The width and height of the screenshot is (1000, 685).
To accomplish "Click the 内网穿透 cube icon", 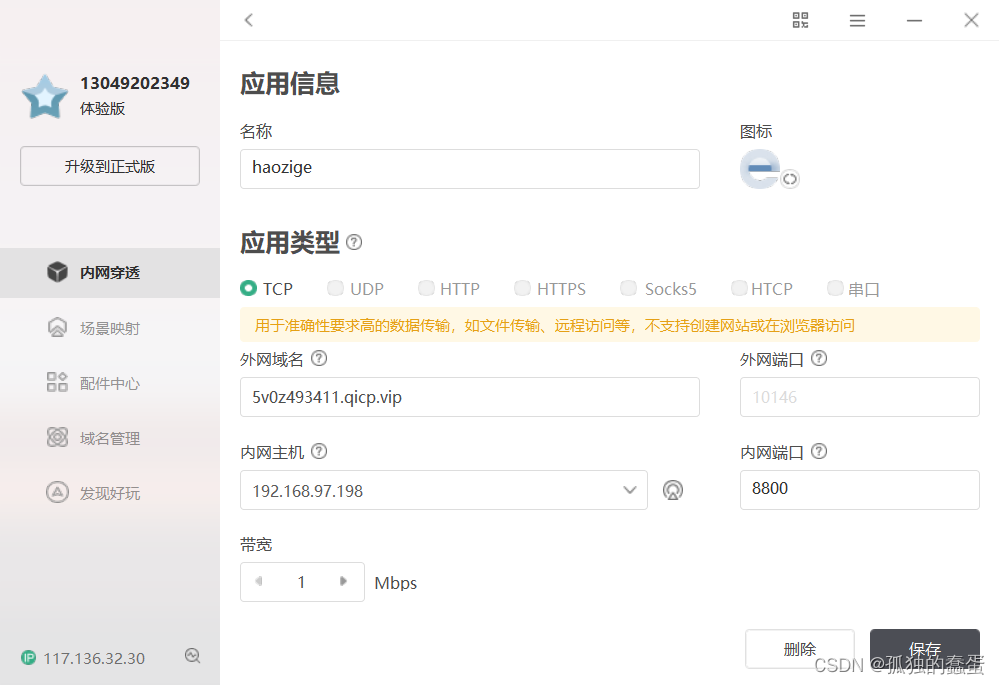I will coord(57,272).
